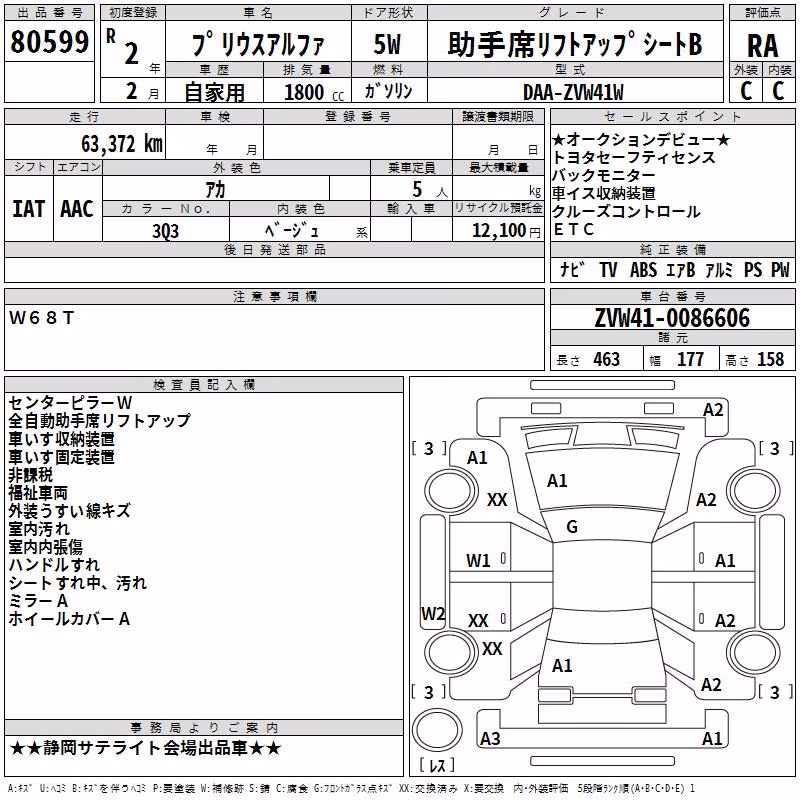
Task: Select length value 463
Action: pyautogui.click(x=607, y=359)
